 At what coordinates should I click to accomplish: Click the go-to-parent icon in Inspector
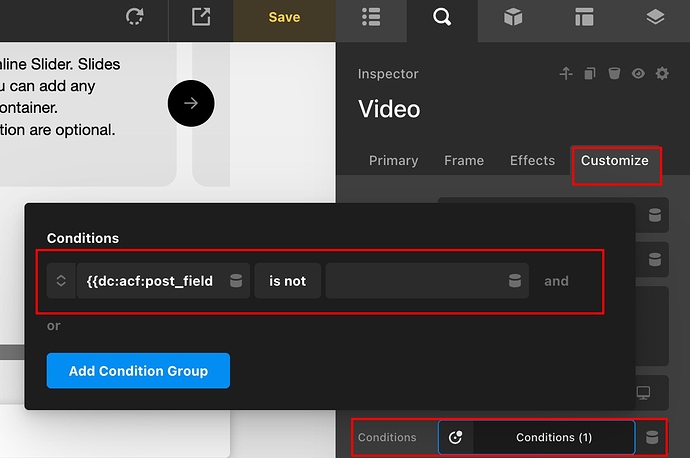click(566, 73)
